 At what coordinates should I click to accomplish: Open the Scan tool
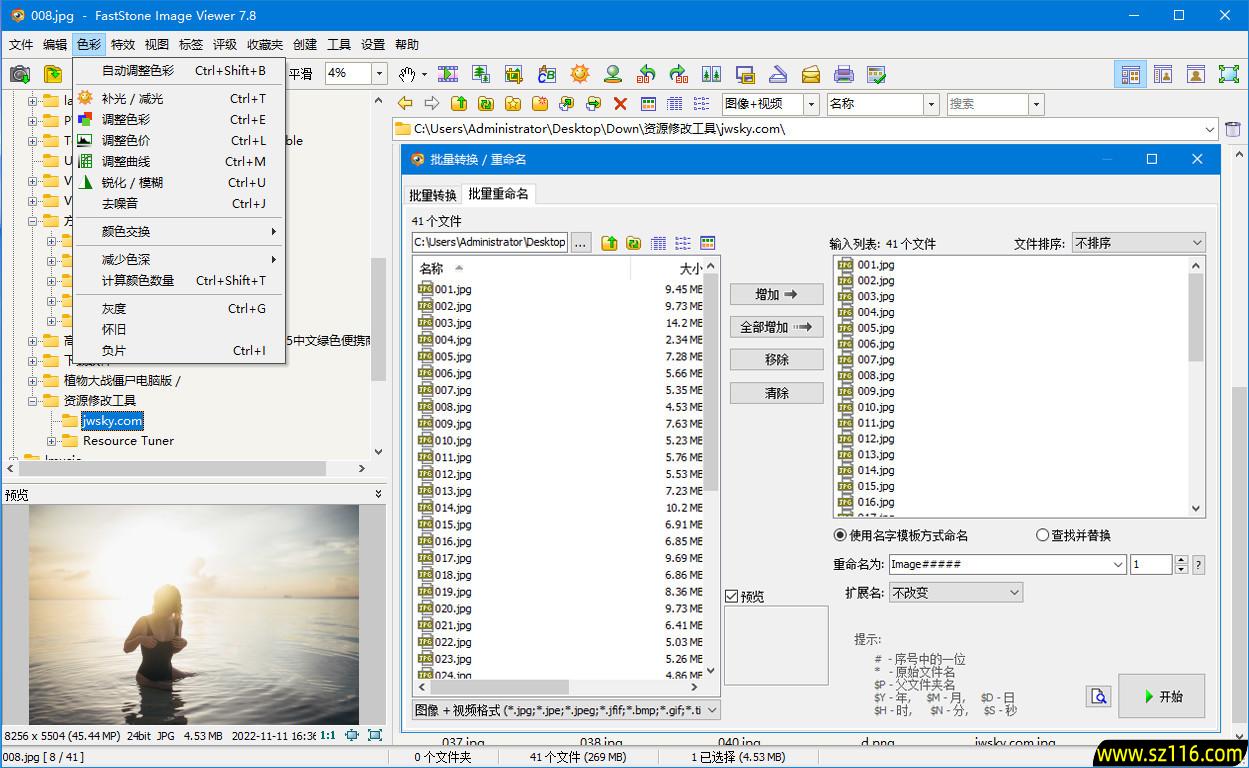[x=778, y=73]
